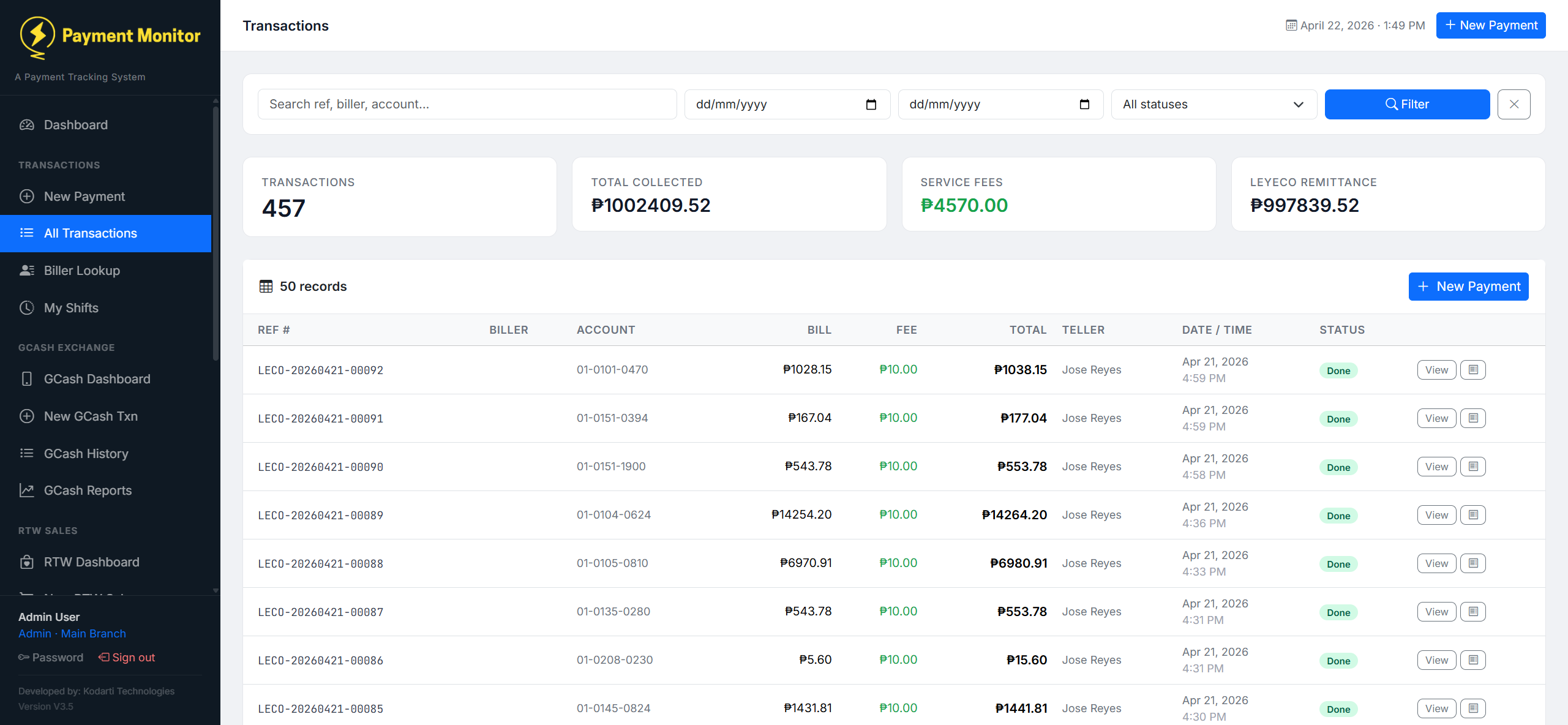Open Biller Lookup
1568x725 pixels.
point(82,270)
